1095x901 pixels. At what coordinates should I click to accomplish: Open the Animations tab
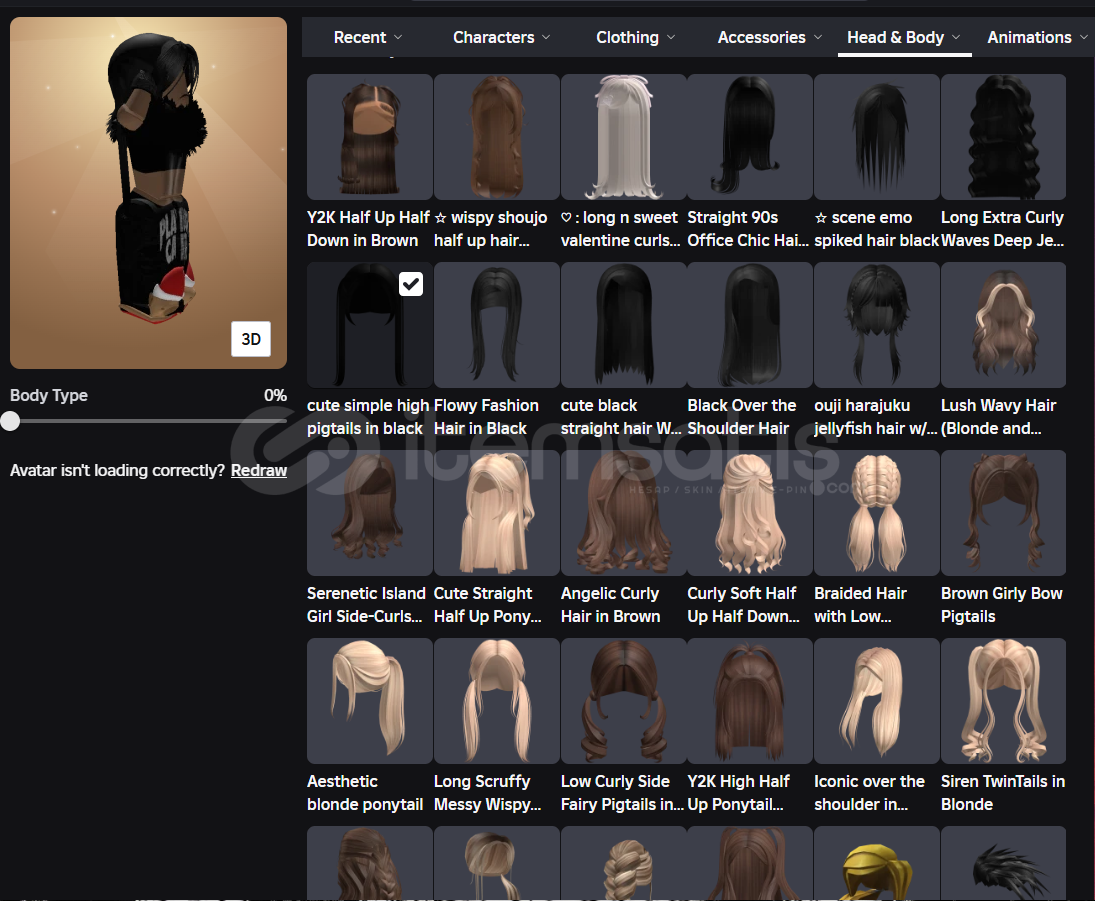tap(1029, 37)
